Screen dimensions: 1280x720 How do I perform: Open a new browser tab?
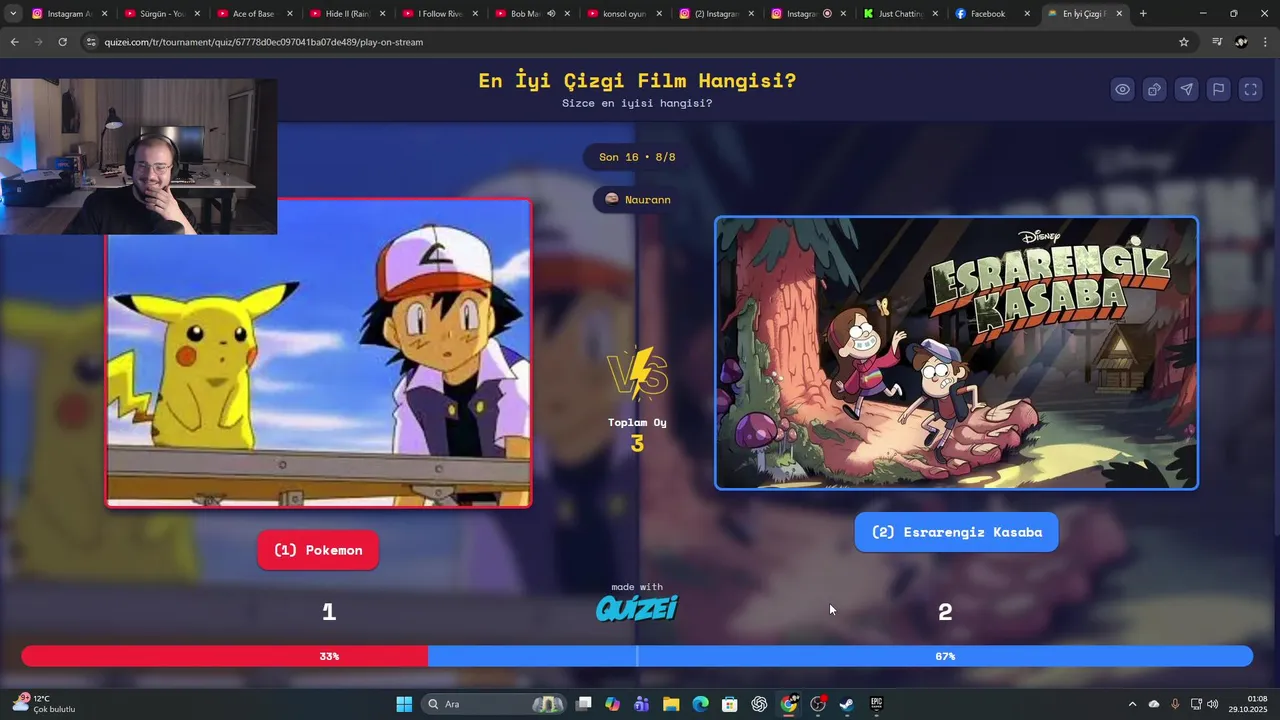point(1143,14)
